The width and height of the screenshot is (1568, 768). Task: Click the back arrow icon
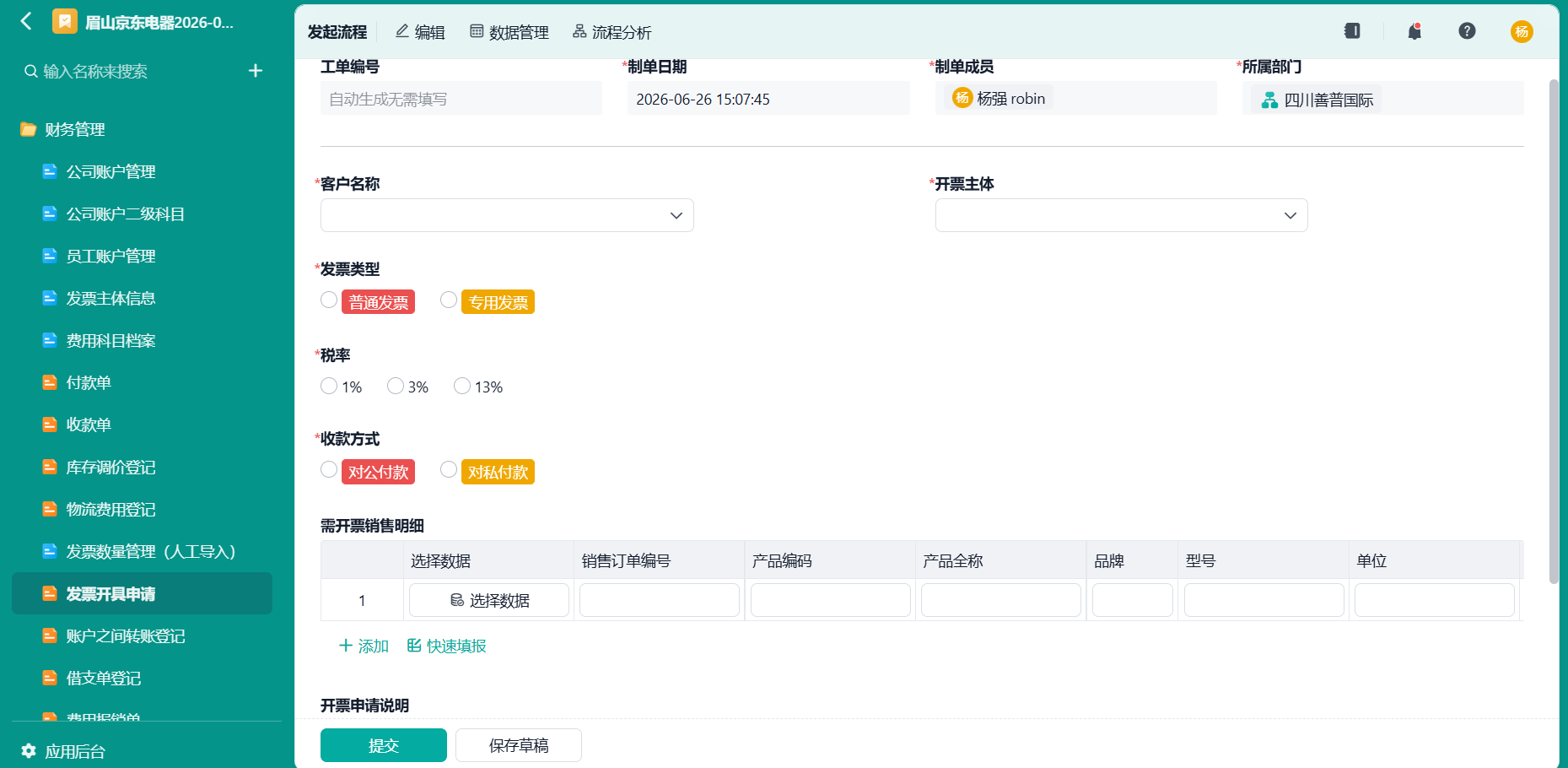[26, 21]
